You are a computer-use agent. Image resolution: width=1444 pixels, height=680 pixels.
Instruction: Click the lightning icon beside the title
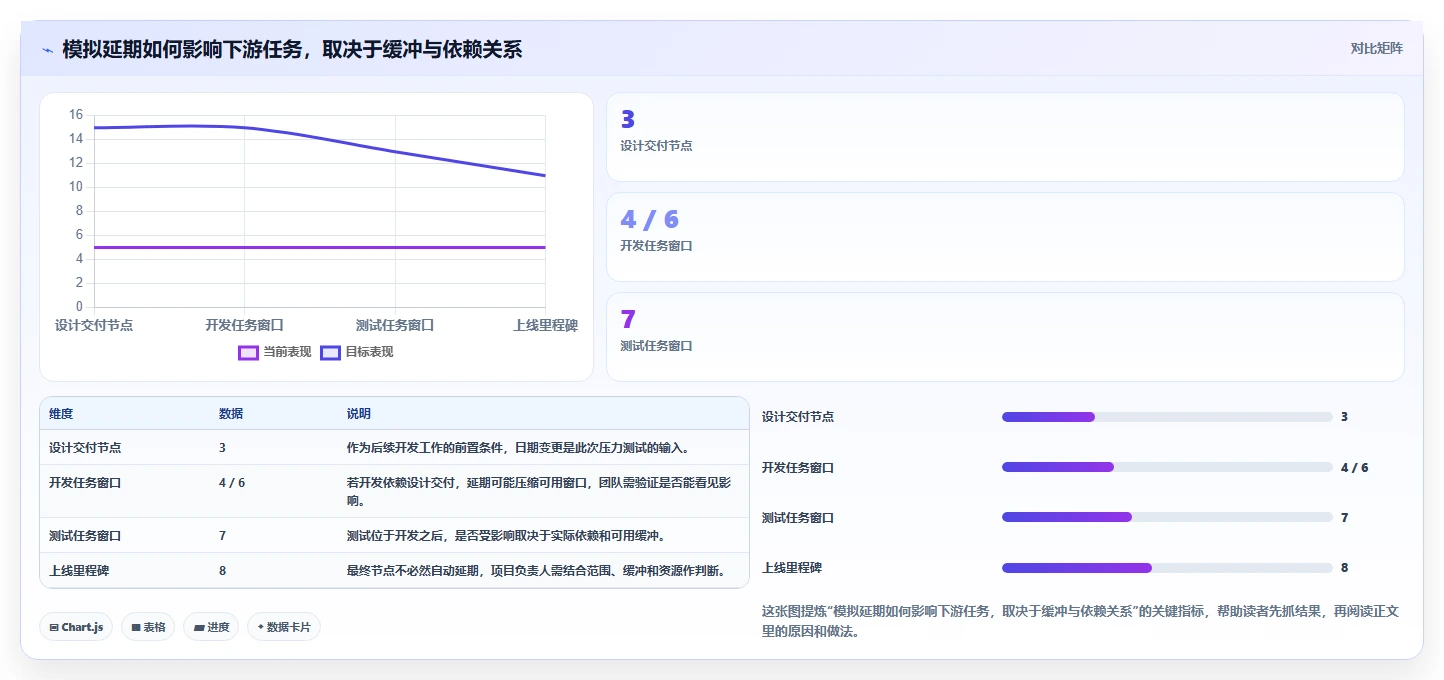(47, 49)
